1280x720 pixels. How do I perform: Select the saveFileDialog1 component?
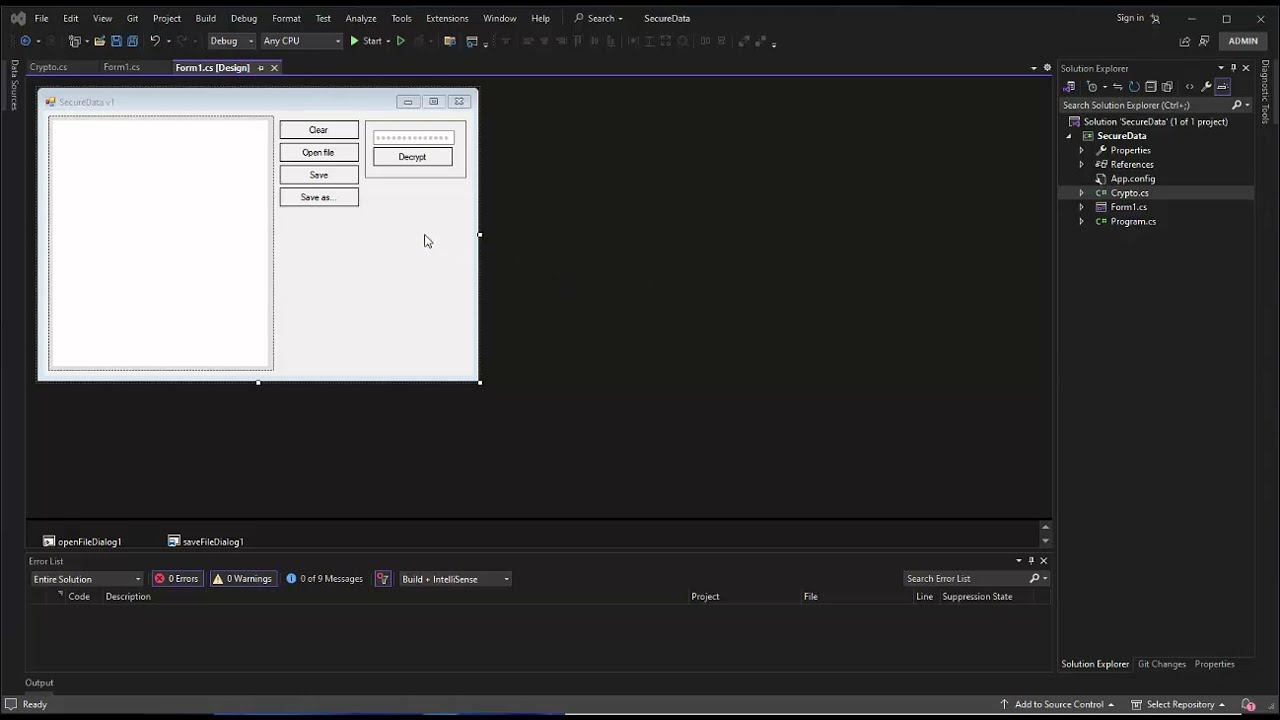coord(206,542)
